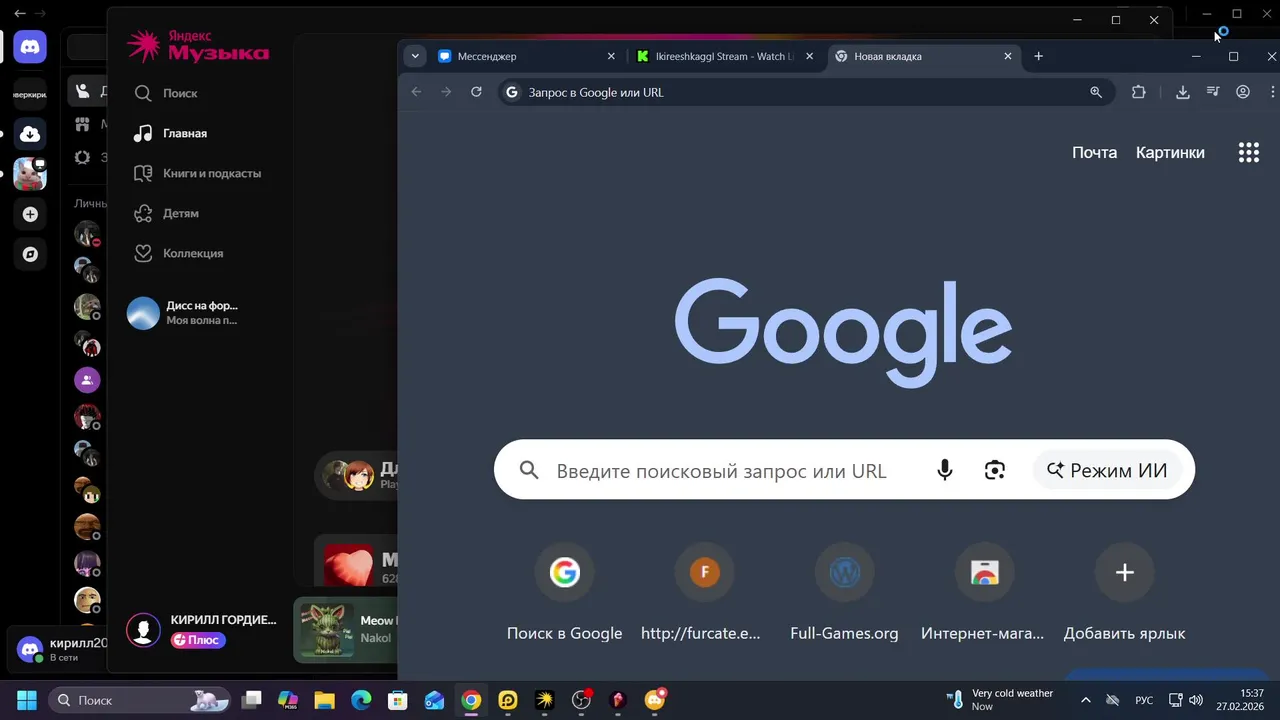Open the Картинки link
The height and width of the screenshot is (720, 1280).
pos(1170,153)
